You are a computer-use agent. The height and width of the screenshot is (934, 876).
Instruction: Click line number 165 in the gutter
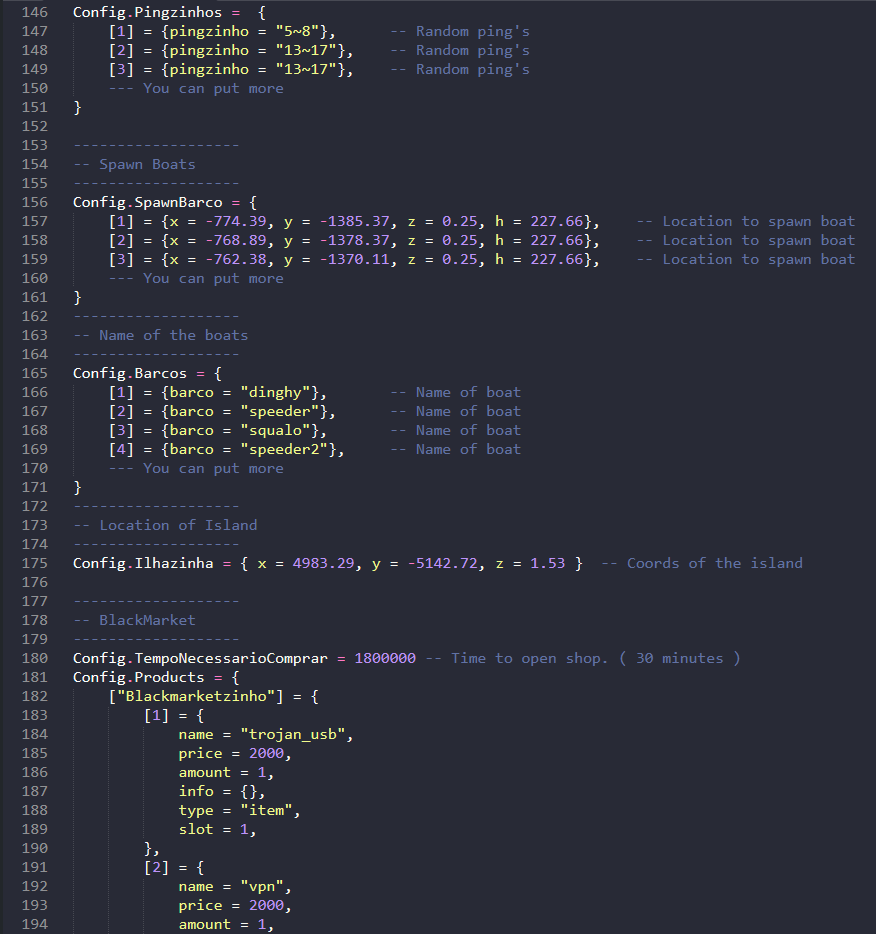35,373
